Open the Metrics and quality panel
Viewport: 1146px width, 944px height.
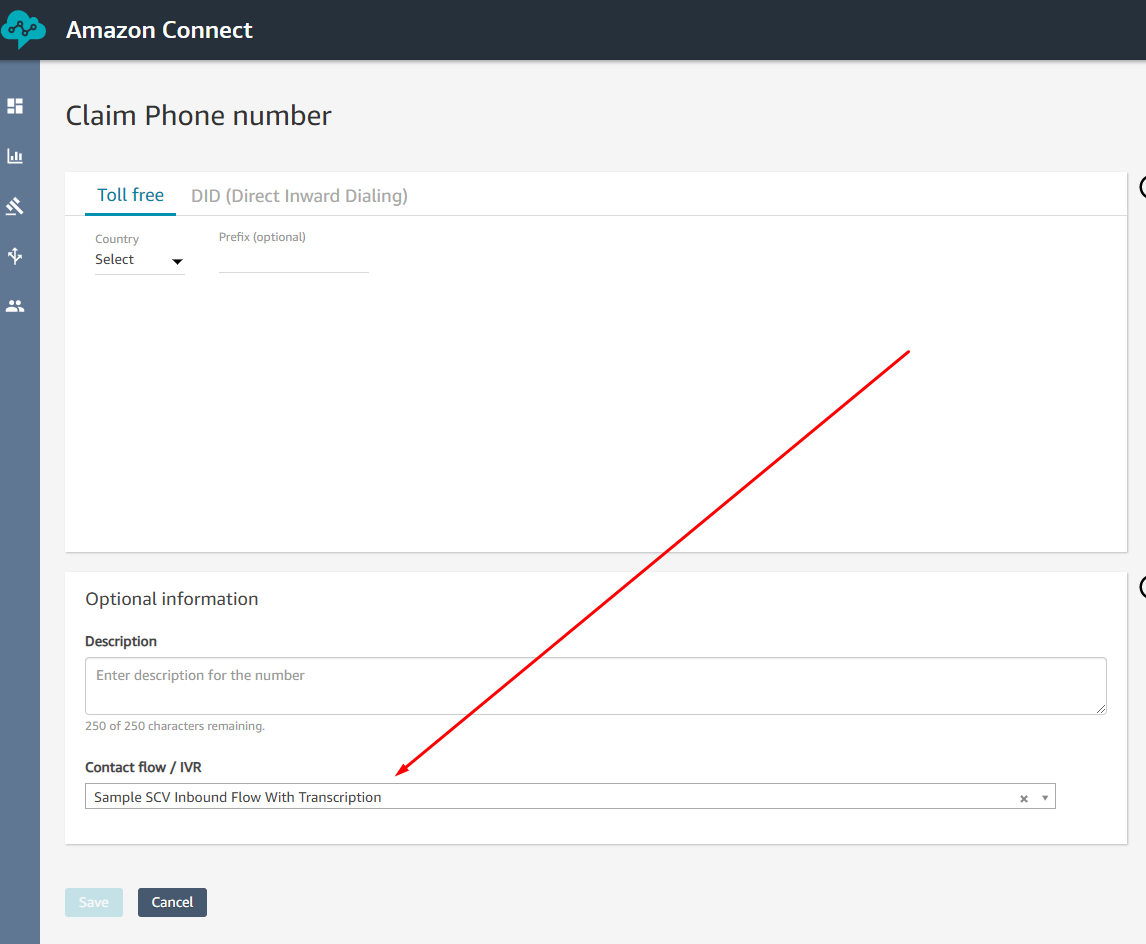(x=16, y=155)
